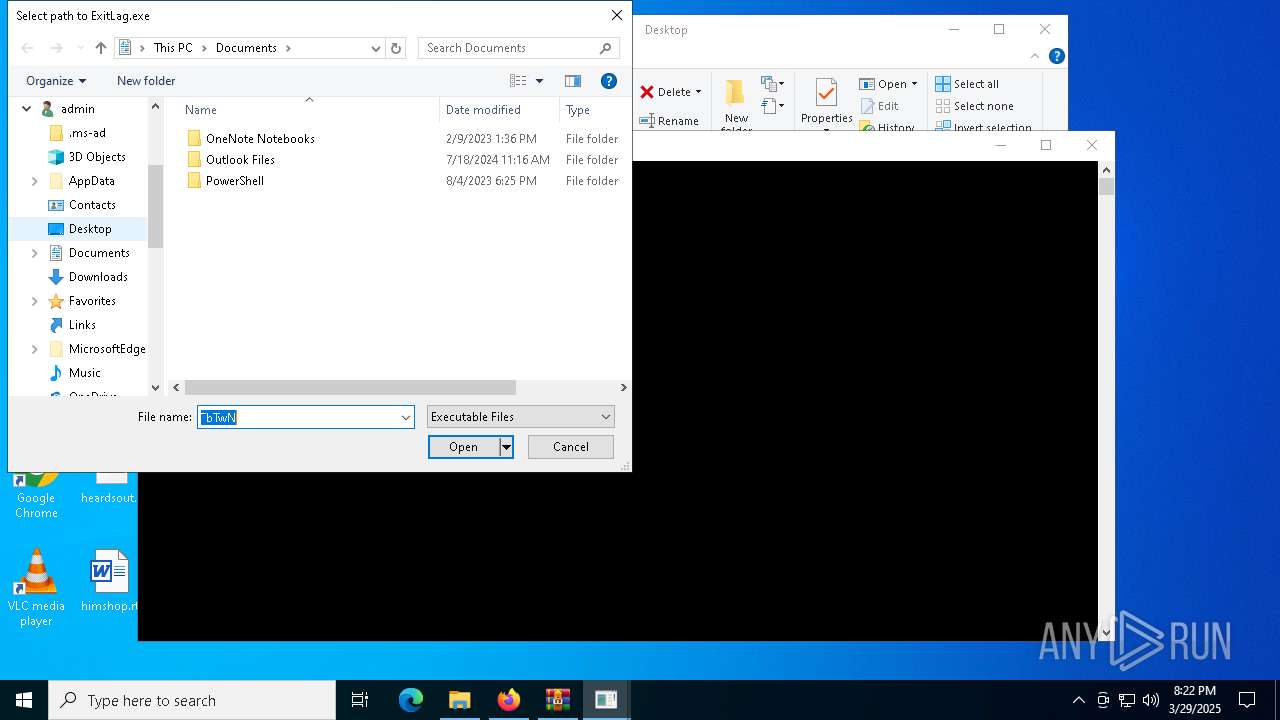
Task: Change view layout icon in file dialog
Action: pos(518,81)
